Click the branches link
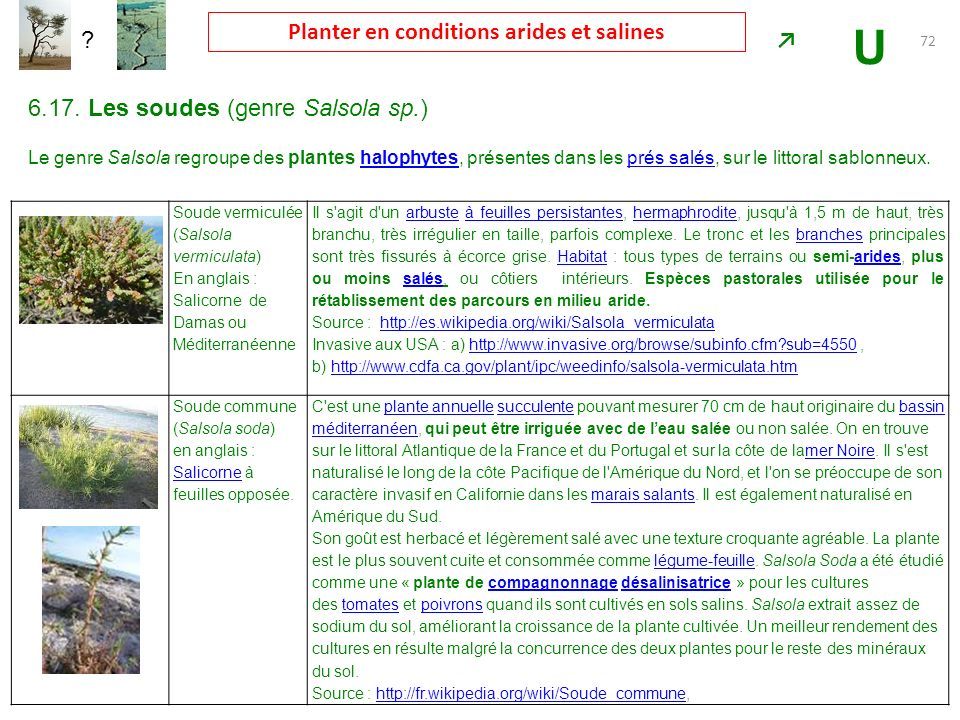 pos(829,234)
